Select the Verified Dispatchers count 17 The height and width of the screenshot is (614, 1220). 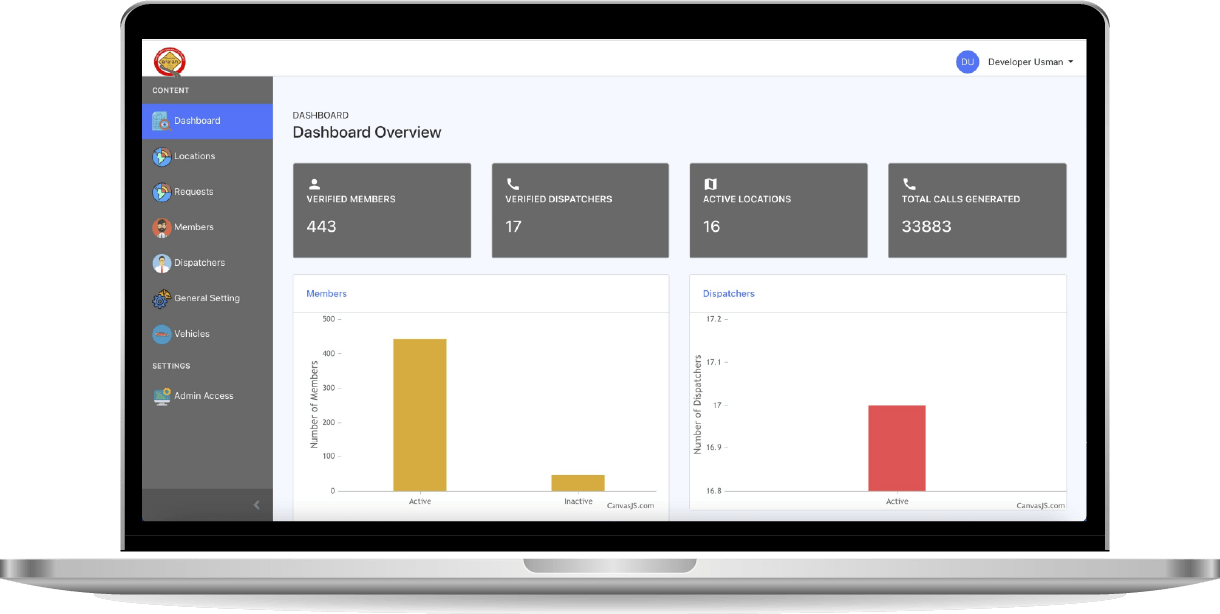tap(514, 227)
